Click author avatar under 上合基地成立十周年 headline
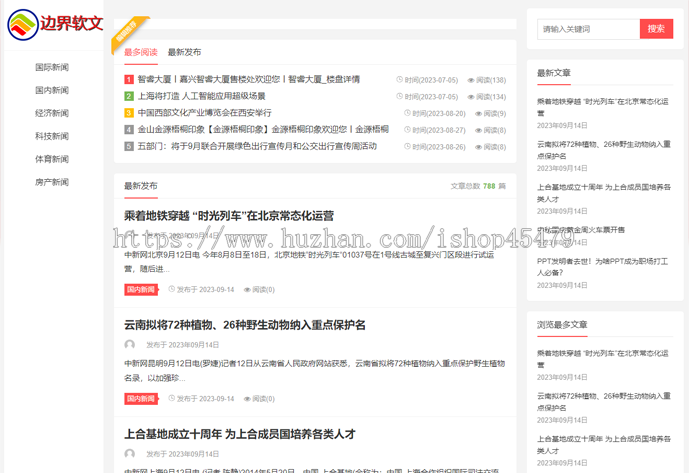 click(x=130, y=454)
